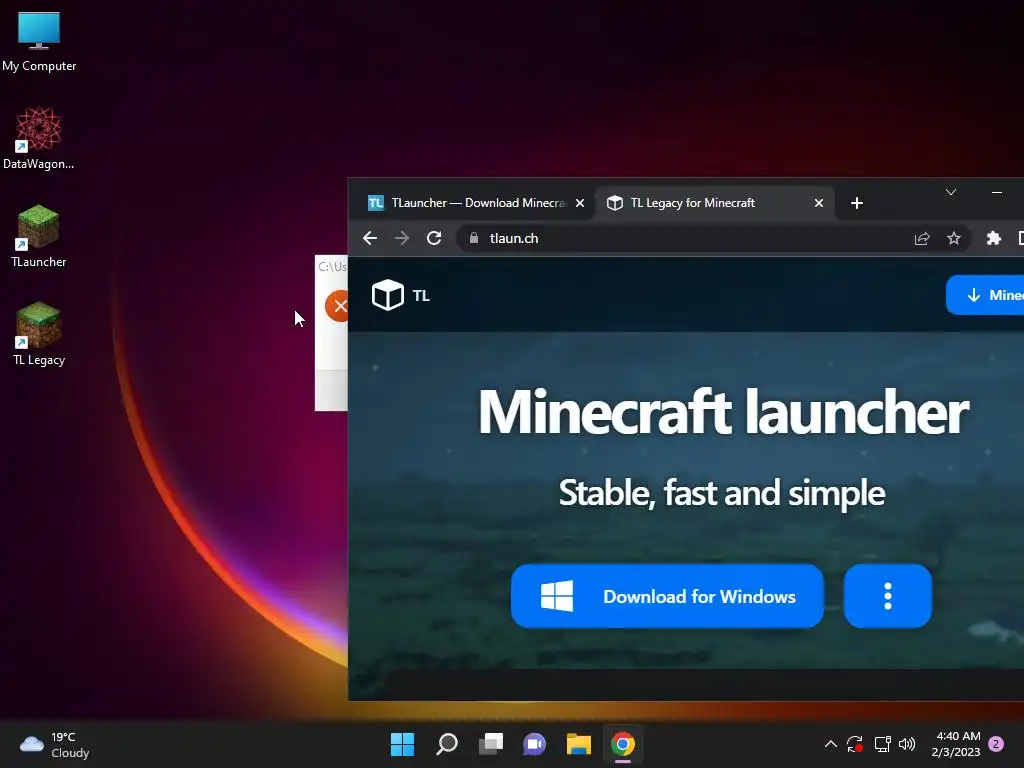Image resolution: width=1024 pixels, height=768 pixels.
Task: Select the TL Legacy desktop shortcut
Action: coord(39,334)
